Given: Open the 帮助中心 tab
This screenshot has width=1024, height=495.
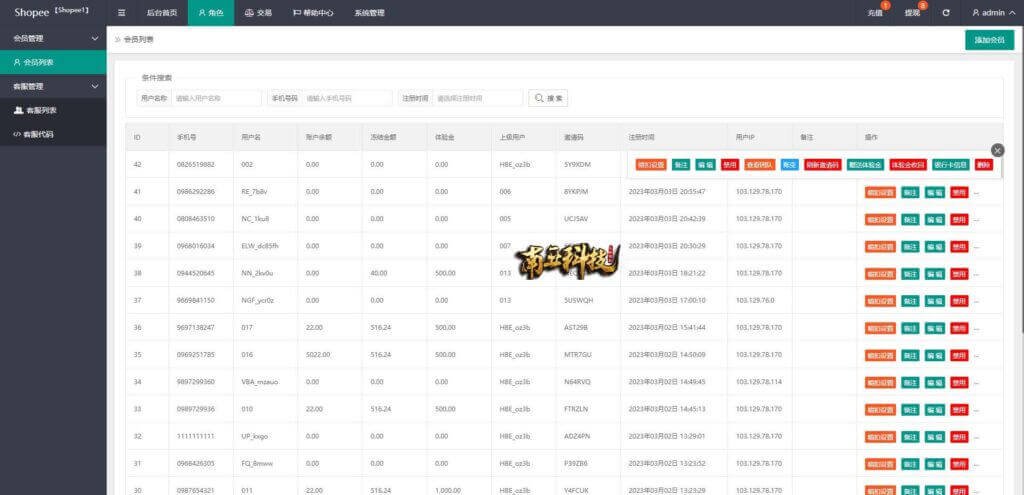Looking at the screenshot, I should 313,13.
